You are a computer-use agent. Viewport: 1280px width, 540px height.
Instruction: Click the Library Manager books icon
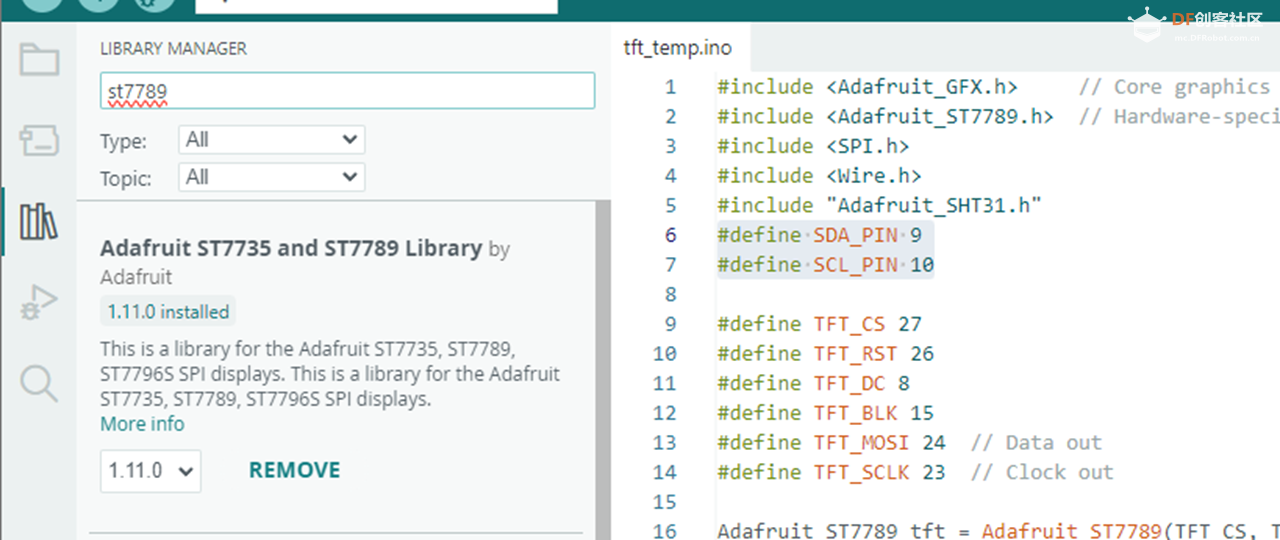pos(39,221)
